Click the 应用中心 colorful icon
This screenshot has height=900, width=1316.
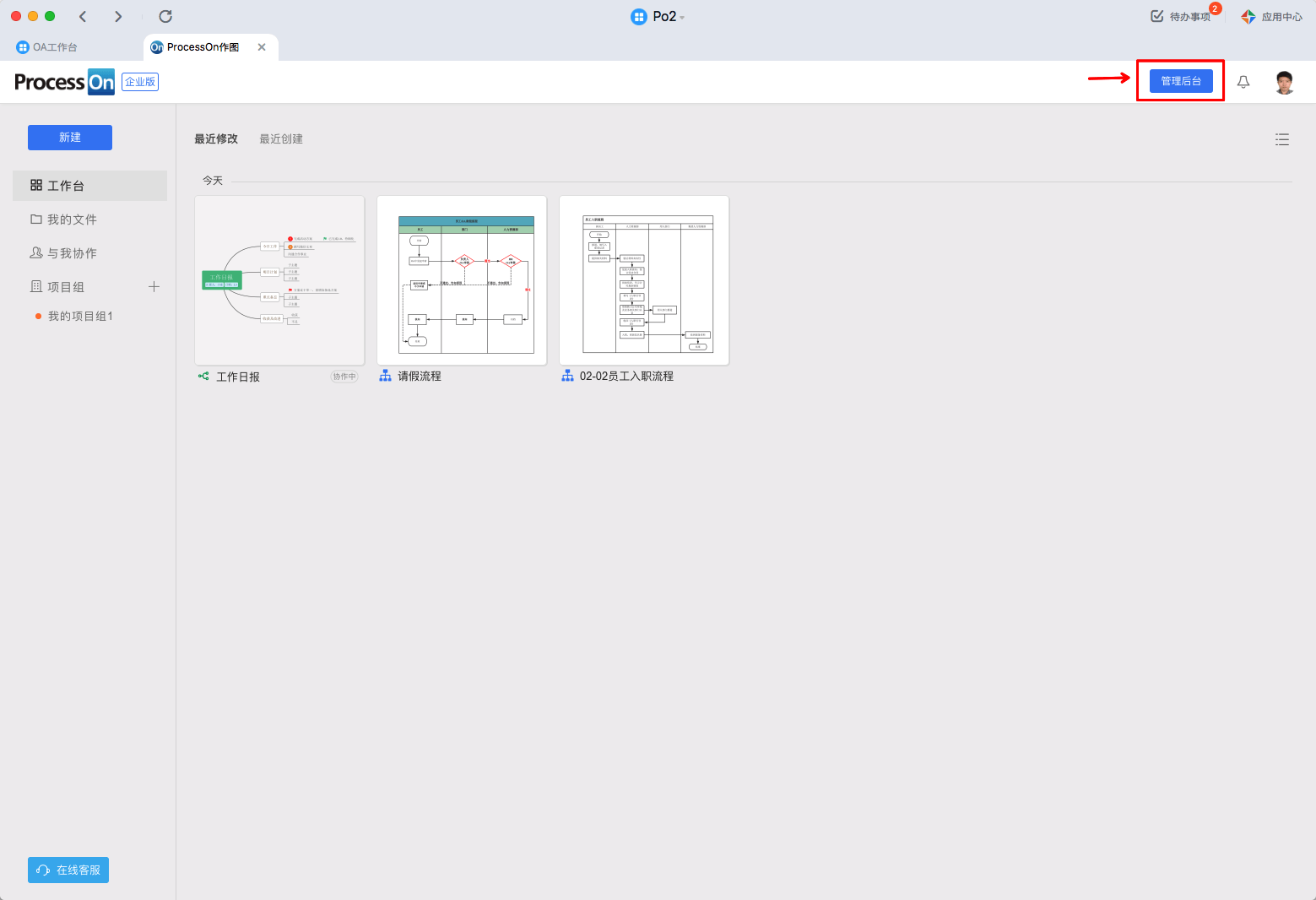(x=1248, y=17)
